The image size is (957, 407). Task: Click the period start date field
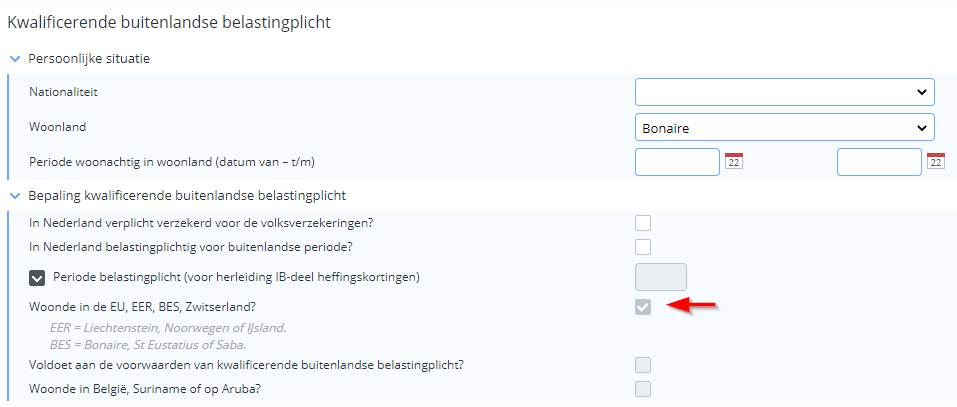click(x=677, y=162)
